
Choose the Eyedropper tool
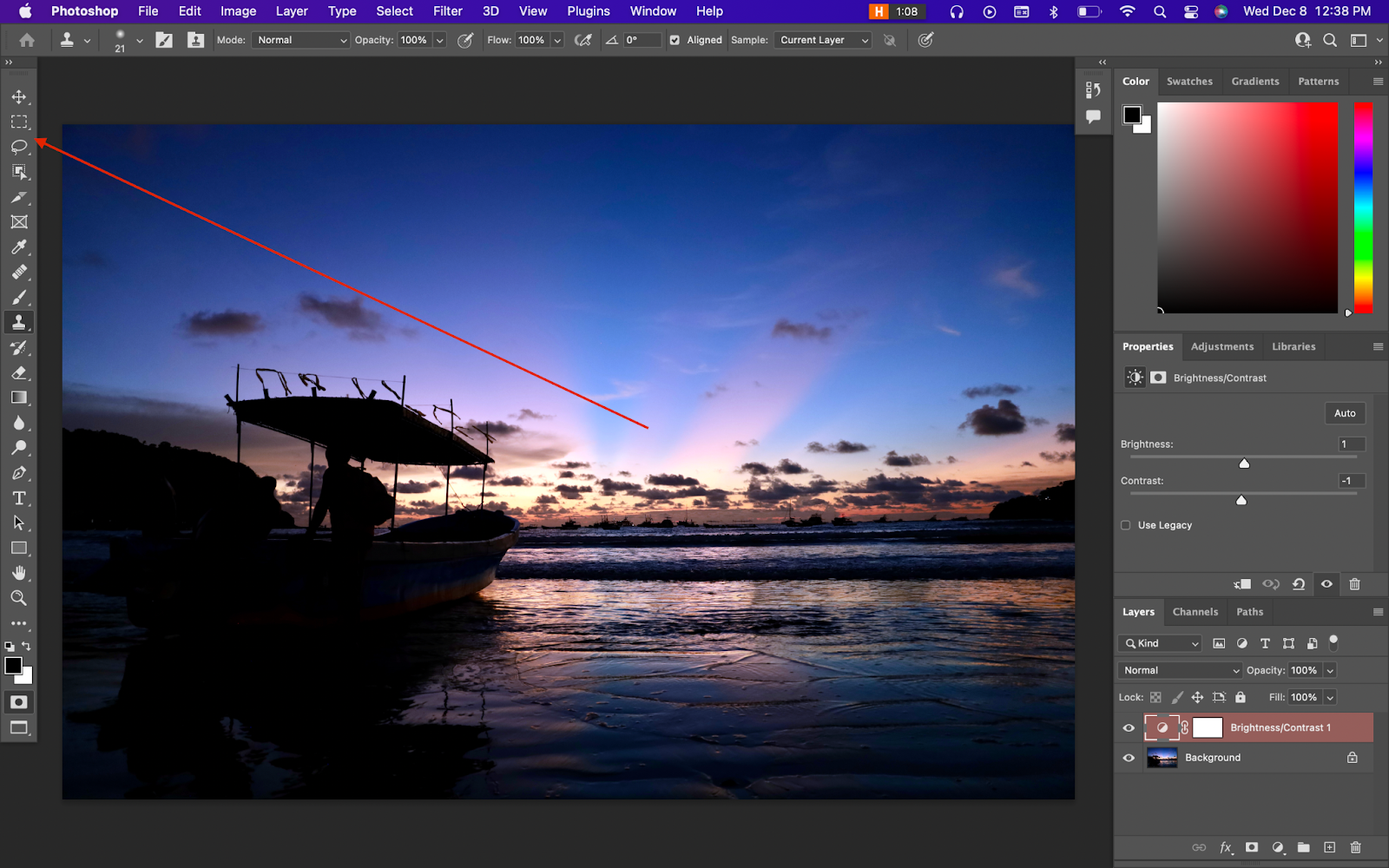19,247
